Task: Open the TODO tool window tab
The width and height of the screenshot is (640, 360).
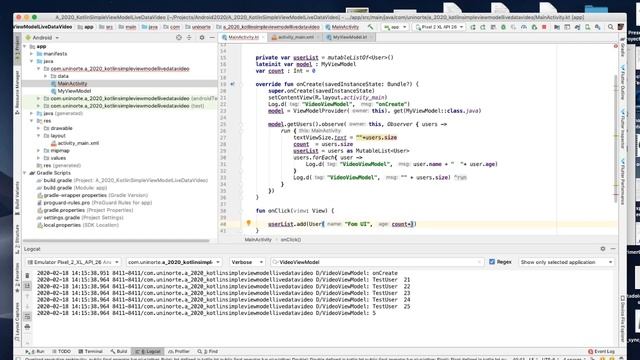Action: click(61, 351)
